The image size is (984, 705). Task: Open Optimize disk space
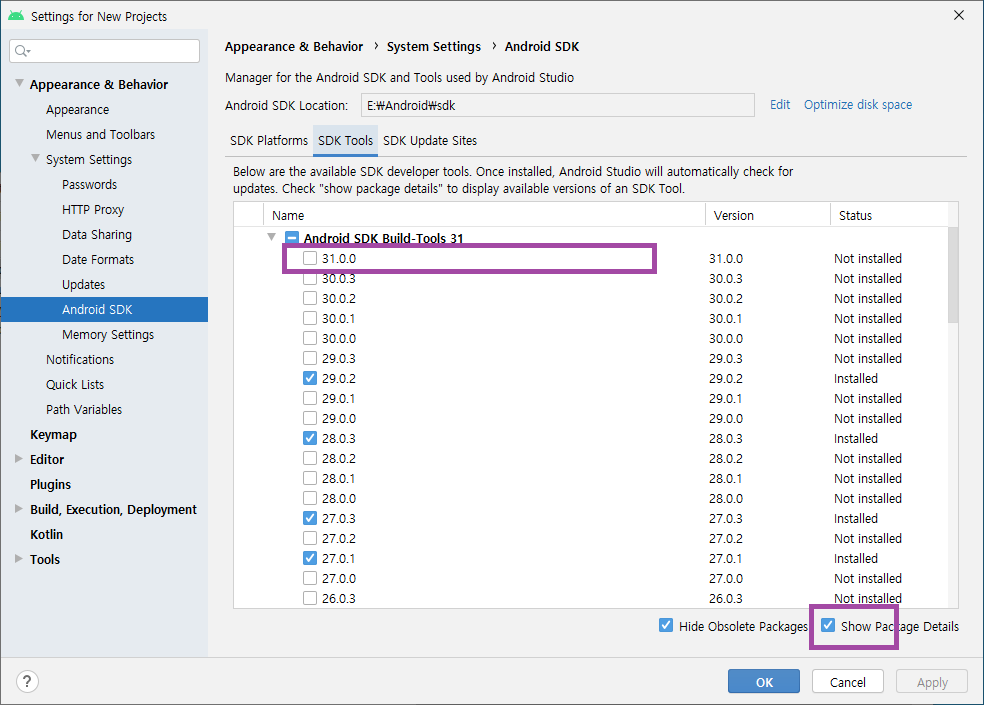pos(857,104)
